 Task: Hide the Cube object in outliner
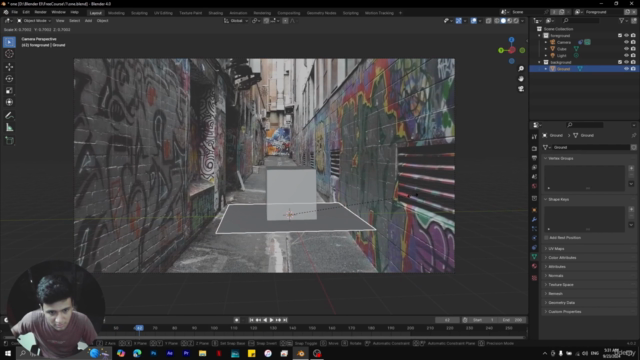(626, 49)
